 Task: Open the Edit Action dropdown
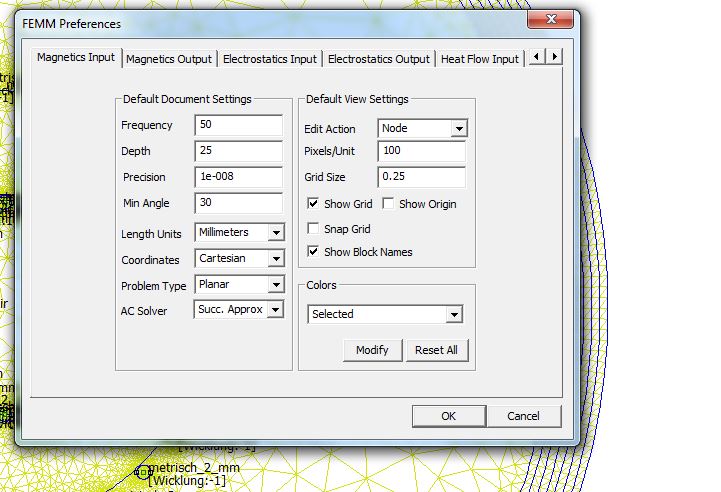pyautogui.click(x=422, y=128)
